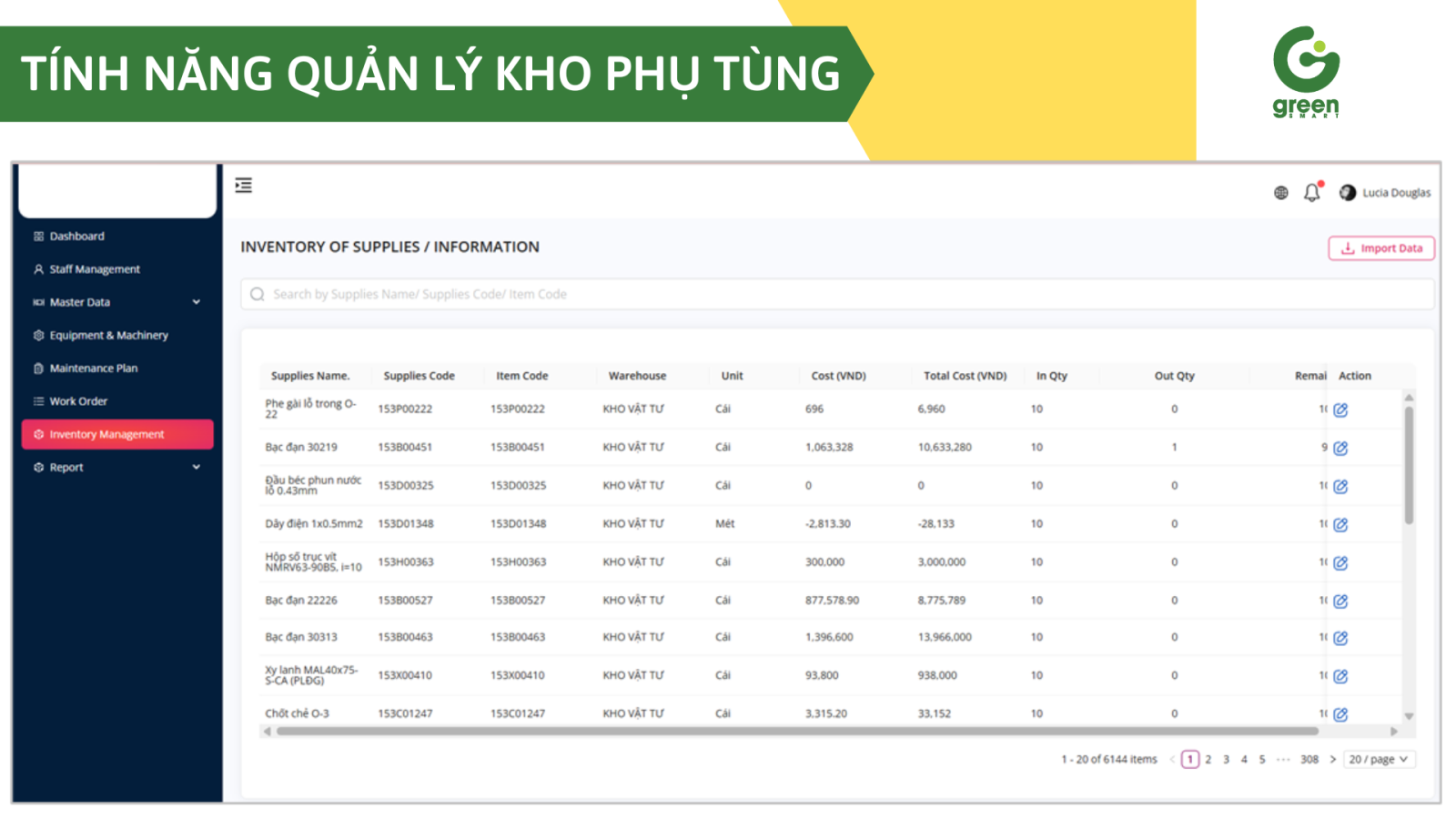The image size is (1456, 819).
Task: Open Work Order in the sidebar
Action: [x=78, y=401]
